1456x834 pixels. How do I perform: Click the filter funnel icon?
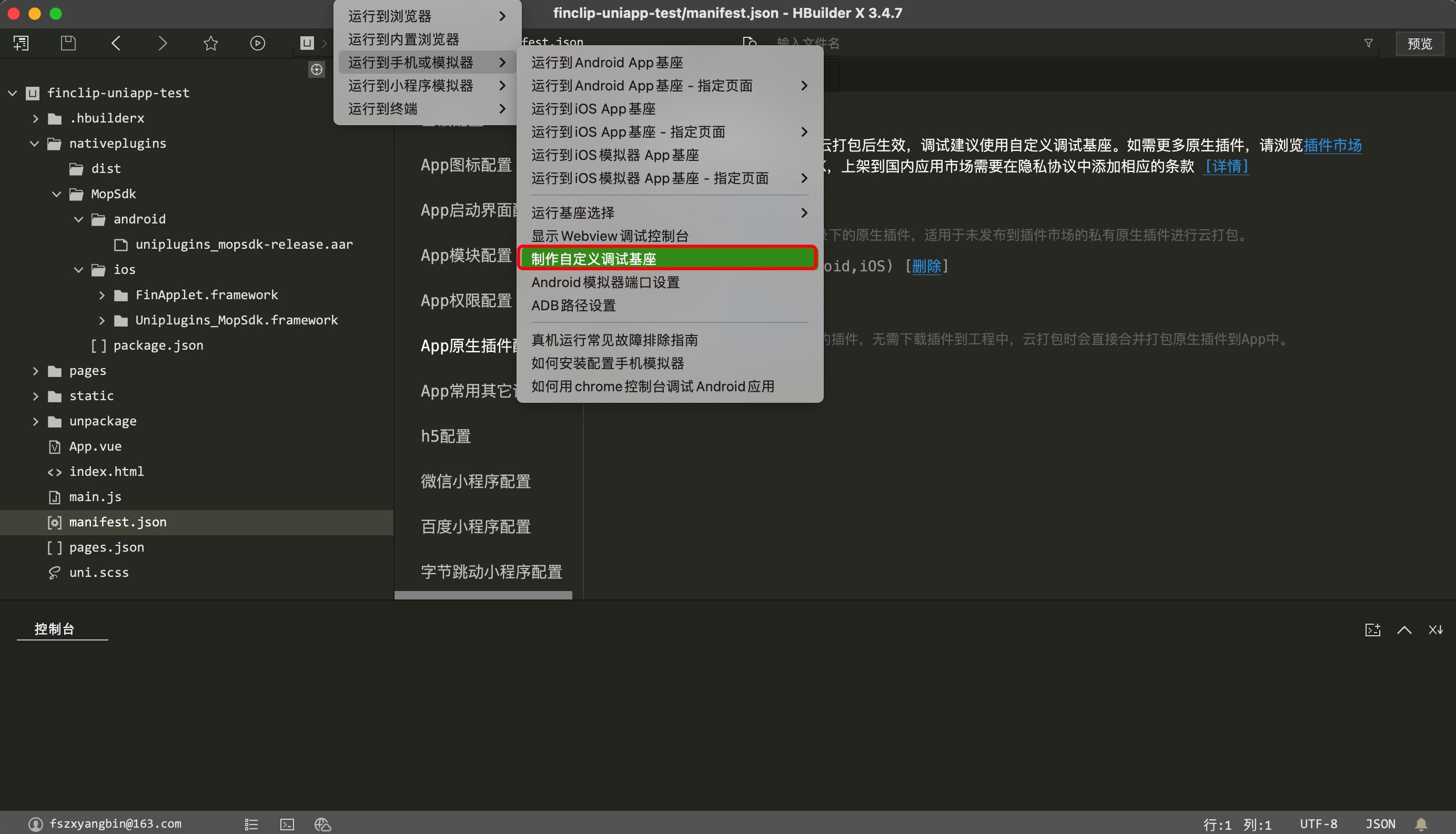point(1368,43)
